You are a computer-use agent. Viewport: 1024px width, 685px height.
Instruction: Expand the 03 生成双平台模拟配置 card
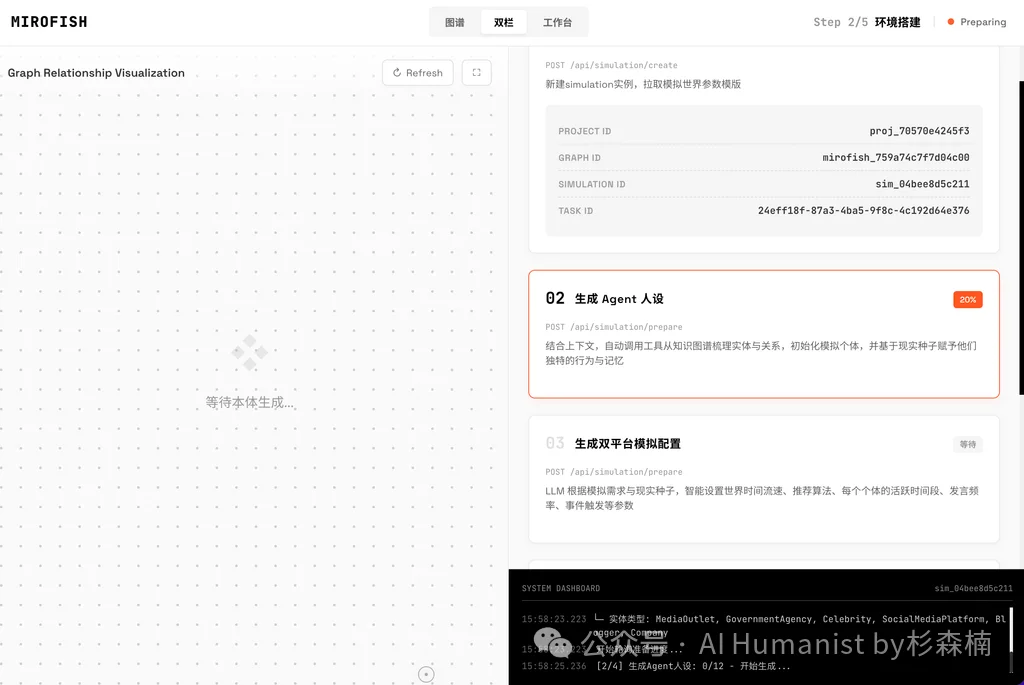click(x=763, y=478)
